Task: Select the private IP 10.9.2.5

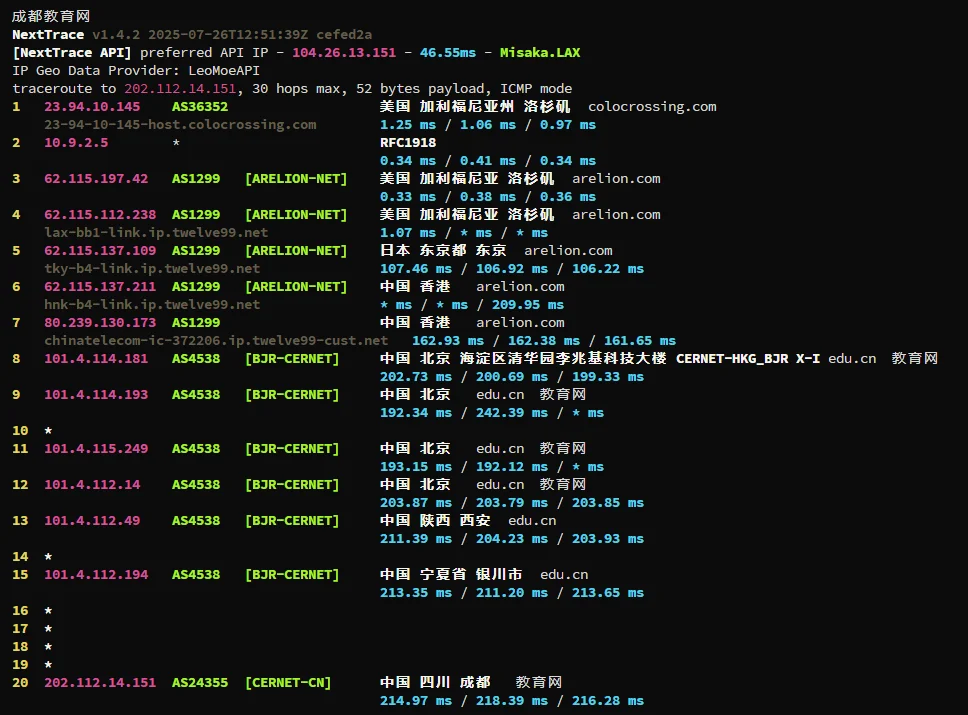Action: click(76, 143)
